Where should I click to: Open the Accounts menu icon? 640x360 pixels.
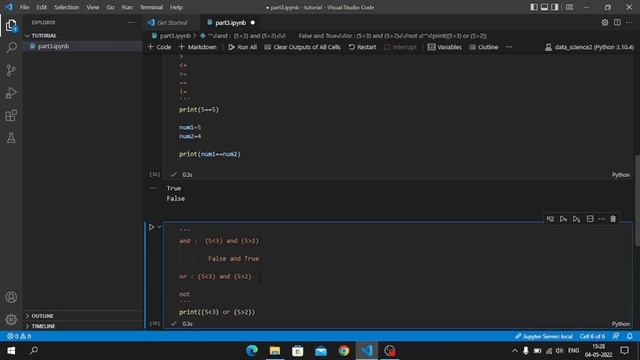click(11, 297)
